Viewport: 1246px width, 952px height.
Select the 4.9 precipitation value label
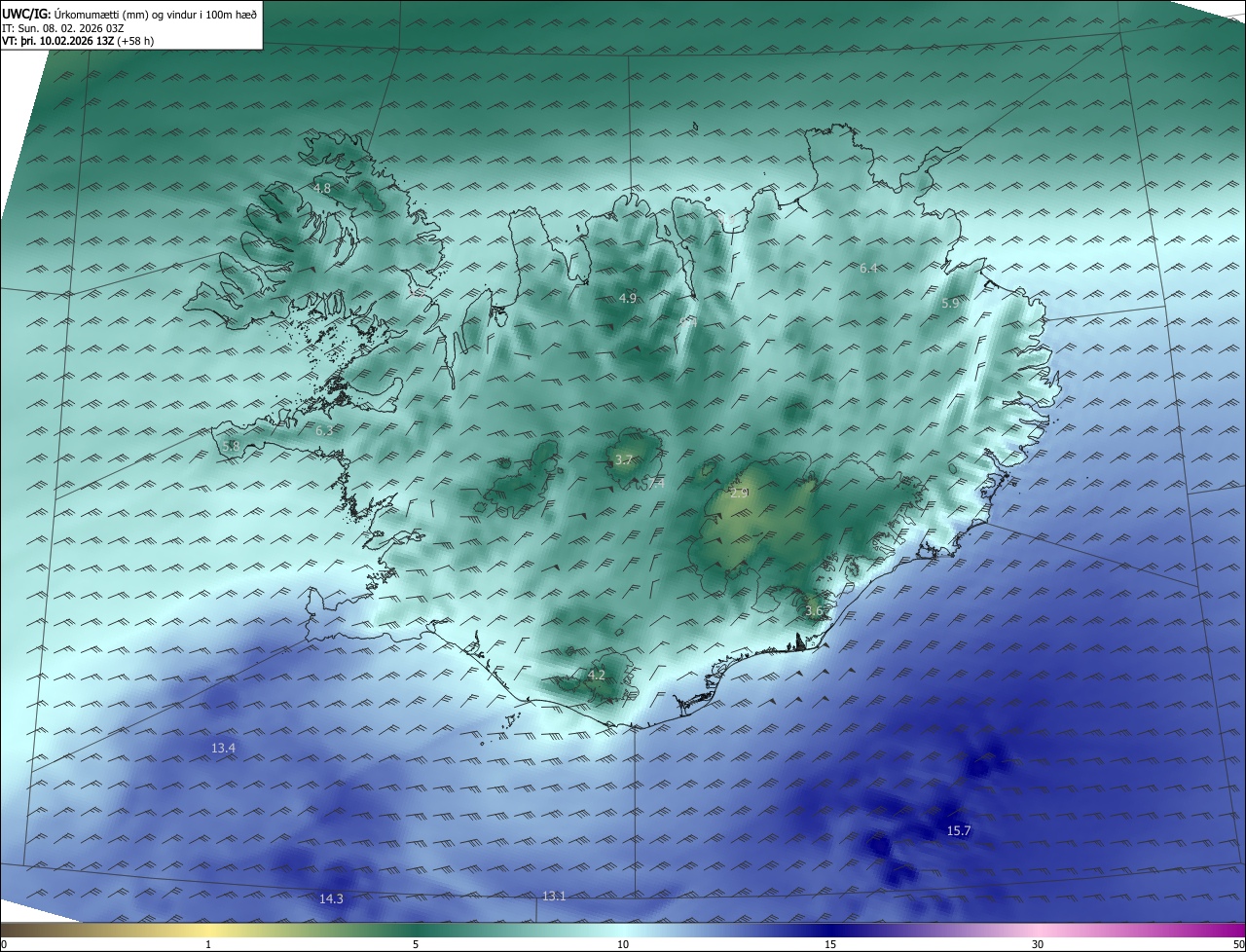(x=628, y=298)
